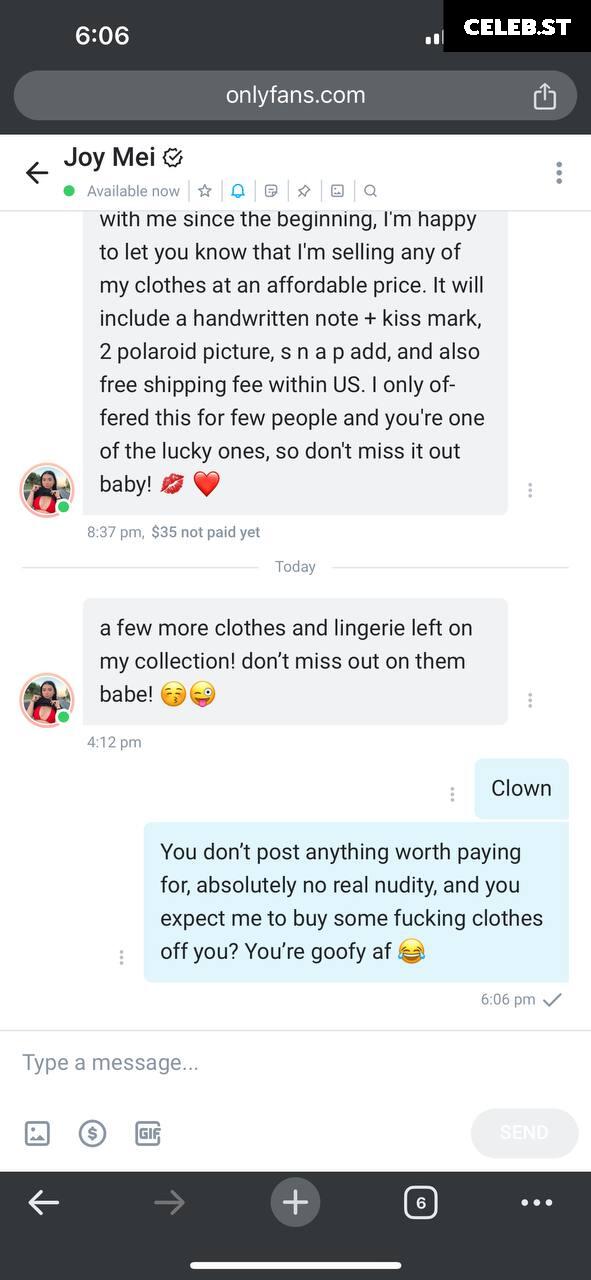Open a new browser tab with plus button
591x1280 pixels.
pos(295,1202)
